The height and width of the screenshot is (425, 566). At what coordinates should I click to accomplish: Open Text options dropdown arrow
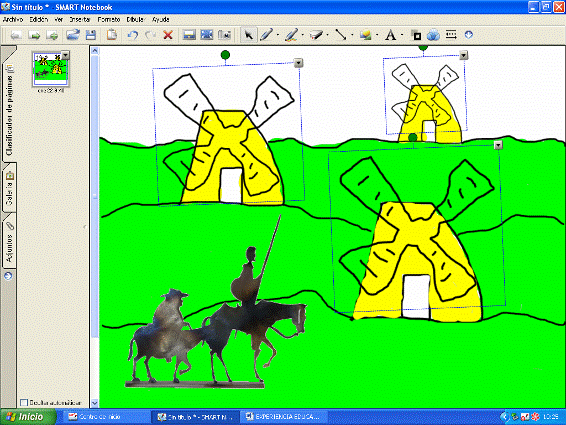[402, 35]
